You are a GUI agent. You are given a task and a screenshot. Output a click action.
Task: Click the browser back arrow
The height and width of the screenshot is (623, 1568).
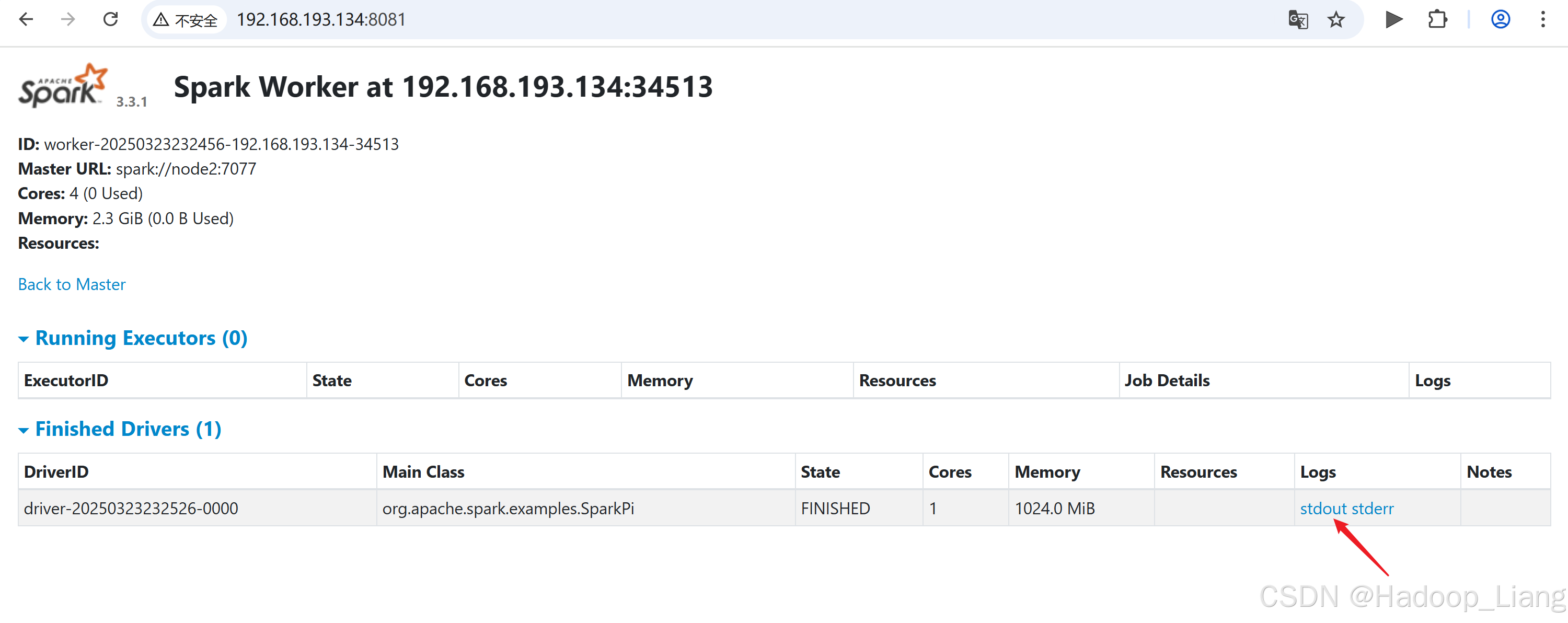(26, 19)
